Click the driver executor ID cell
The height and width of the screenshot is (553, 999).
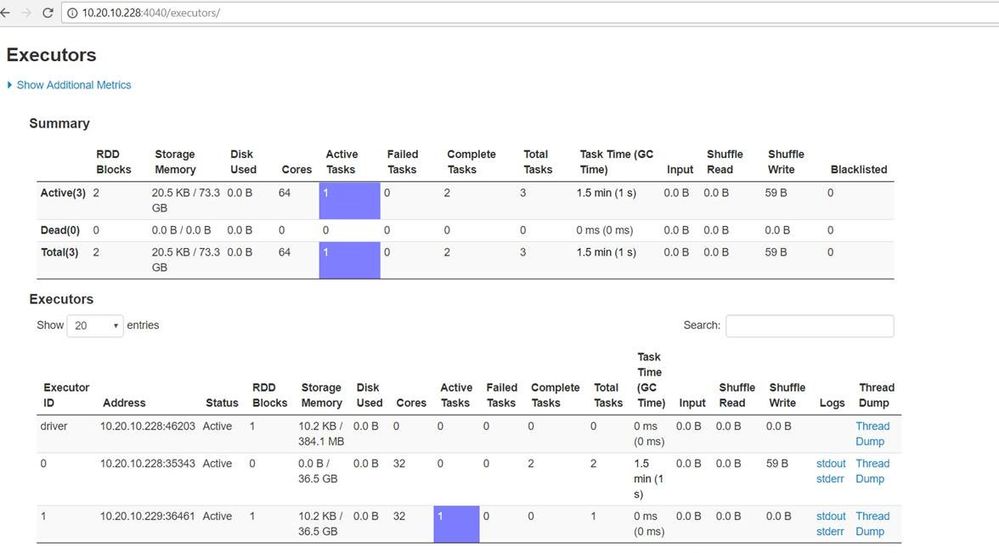(x=54, y=426)
